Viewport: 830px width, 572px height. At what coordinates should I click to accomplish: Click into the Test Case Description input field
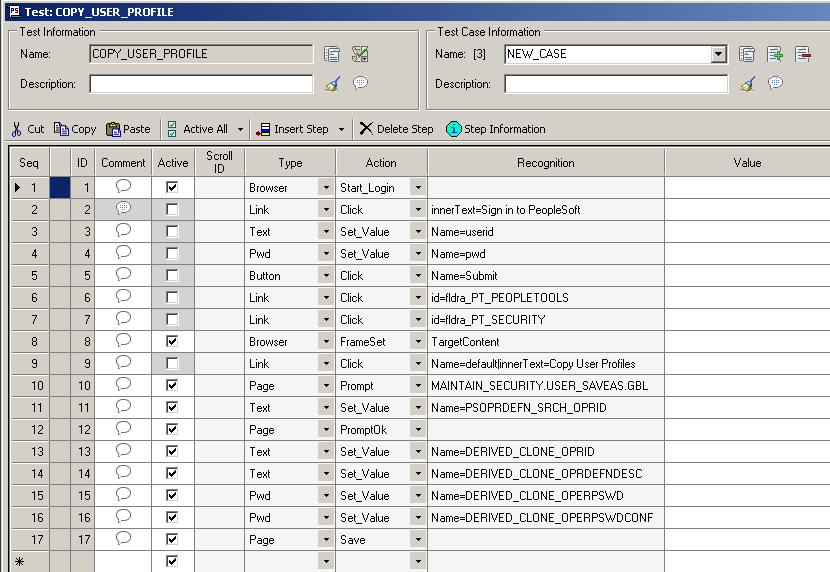pyautogui.click(x=616, y=84)
